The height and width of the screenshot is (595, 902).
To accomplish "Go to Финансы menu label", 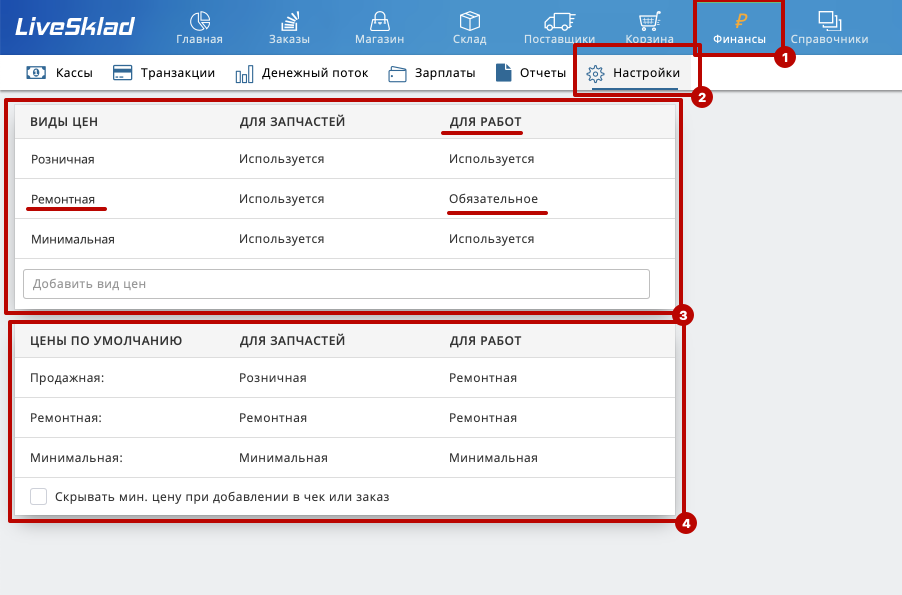I will click(740, 39).
